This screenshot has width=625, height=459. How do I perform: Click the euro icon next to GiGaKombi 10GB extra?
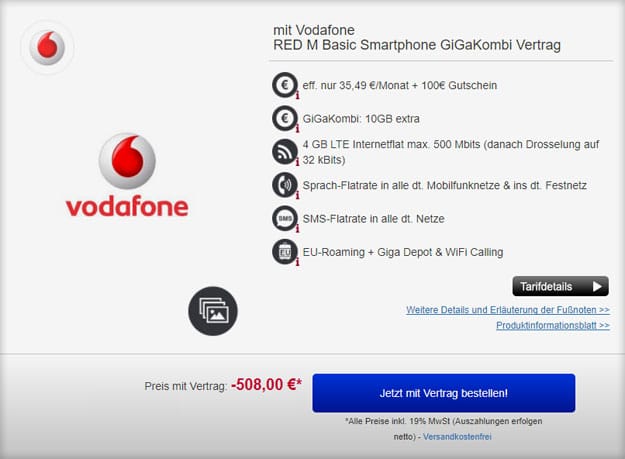[x=285, y=118]
